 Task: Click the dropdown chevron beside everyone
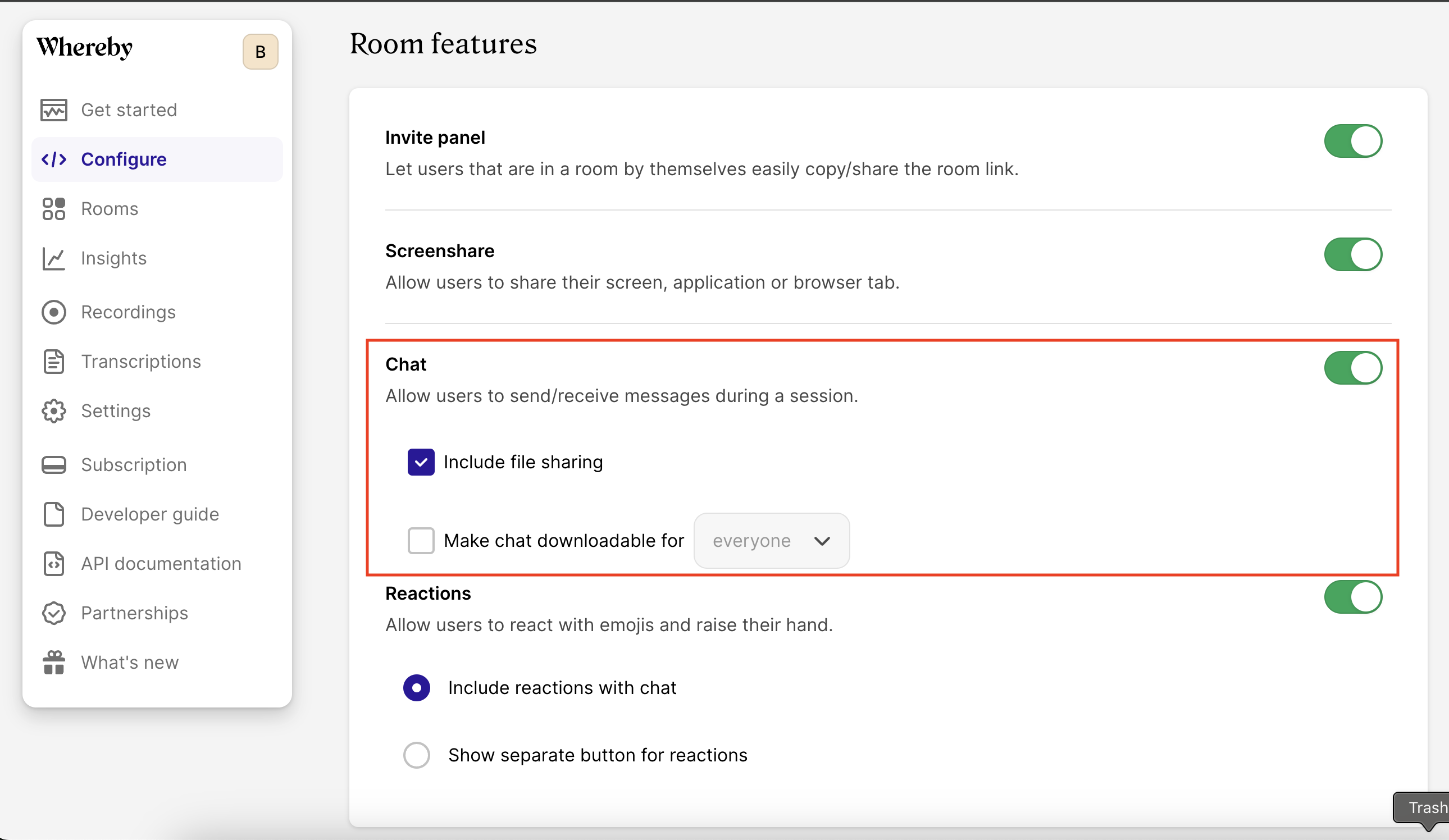point(822,541)
